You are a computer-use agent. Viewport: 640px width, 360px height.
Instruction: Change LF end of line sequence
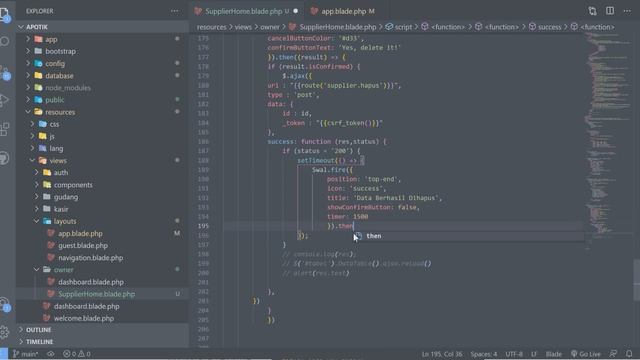pyautogui.click(x=534, y=354)
